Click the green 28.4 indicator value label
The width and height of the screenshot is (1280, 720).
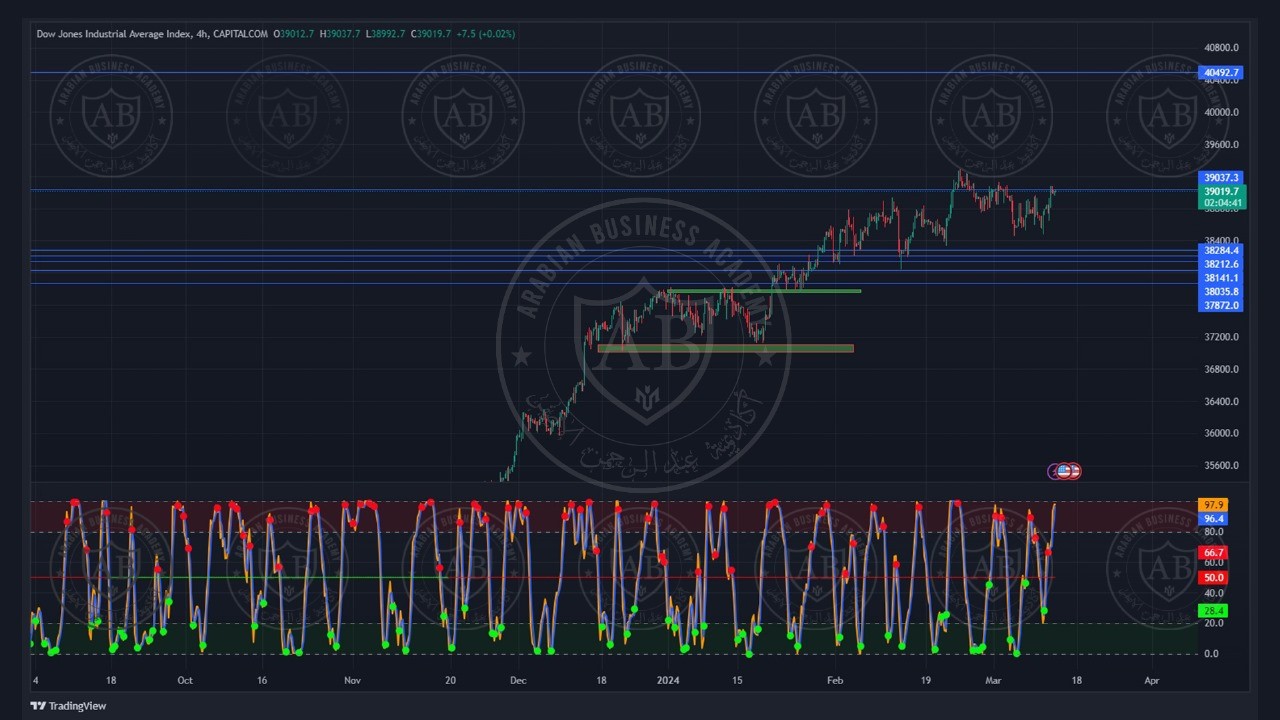coord(1213,611)
